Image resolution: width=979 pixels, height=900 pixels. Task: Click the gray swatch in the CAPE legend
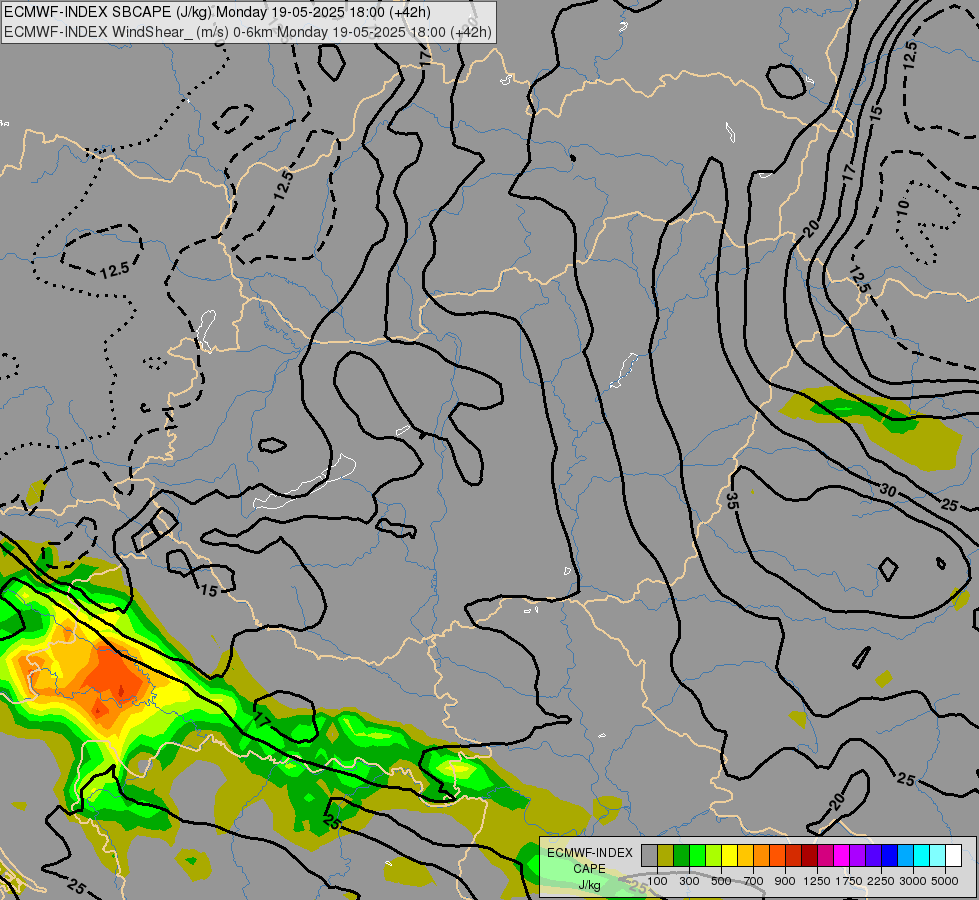click(649, 856)
